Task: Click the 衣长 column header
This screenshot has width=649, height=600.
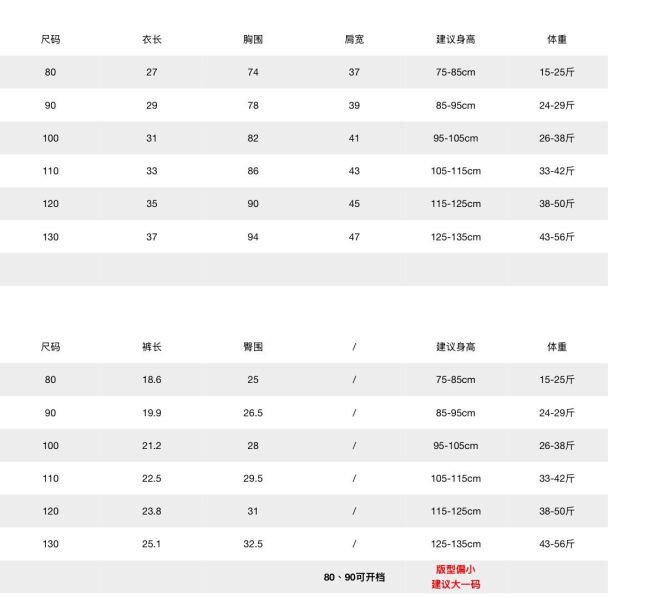Action: point(152,40)
